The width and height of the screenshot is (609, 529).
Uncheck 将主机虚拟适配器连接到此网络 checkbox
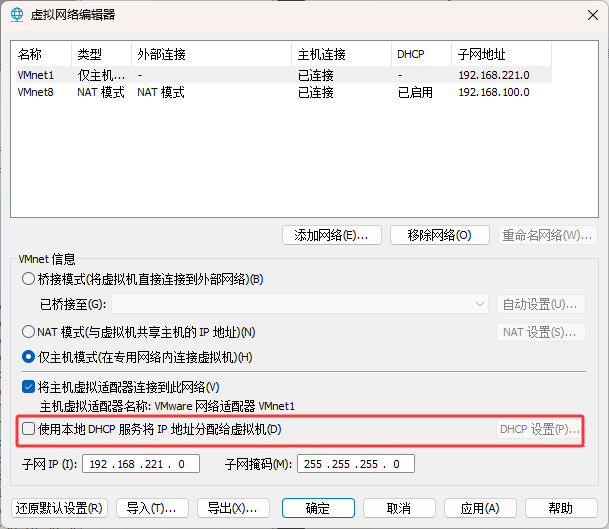pos(28,387)
